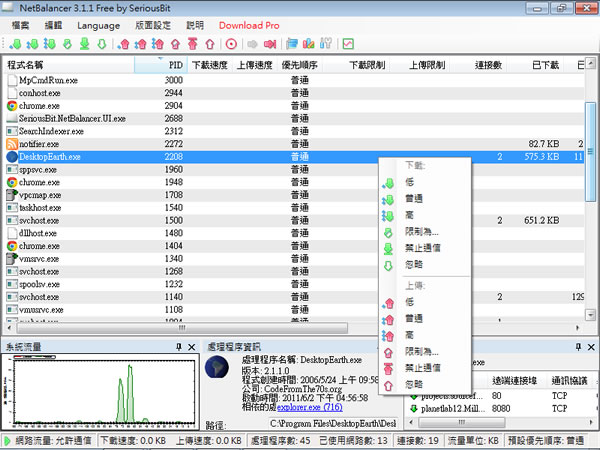600x450 pixels.
Task: Open the 版面設定 menu
Action: [153, 26]
